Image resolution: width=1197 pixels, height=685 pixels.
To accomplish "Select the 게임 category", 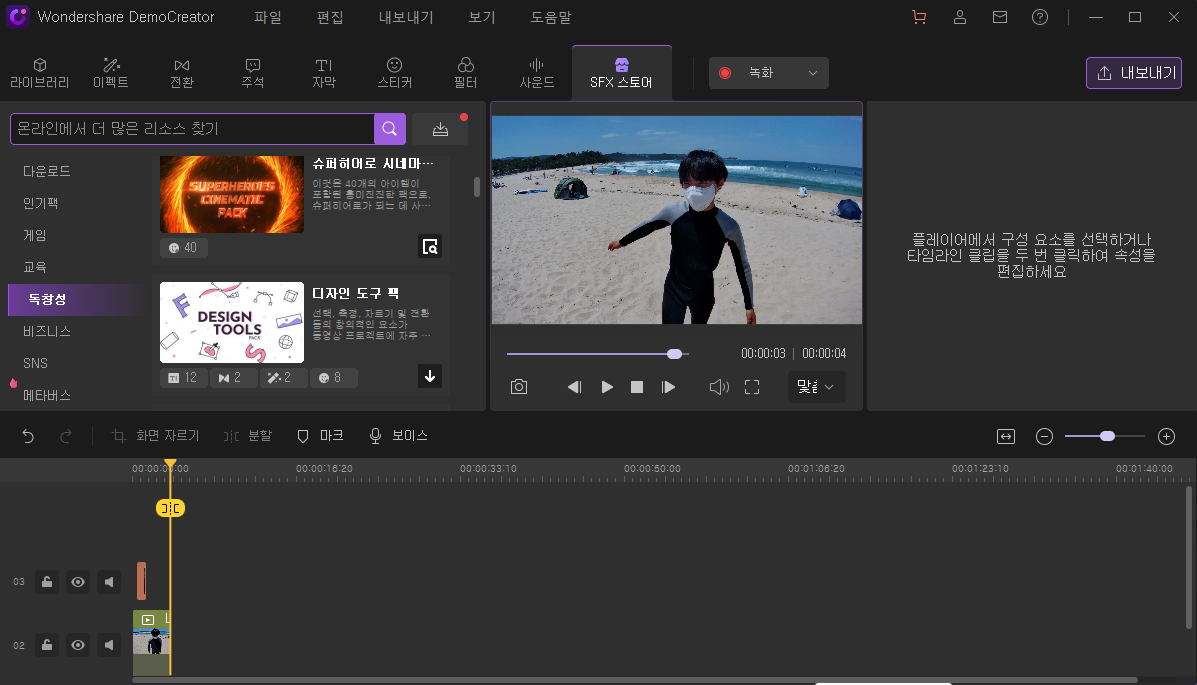I will coord(34,235).
